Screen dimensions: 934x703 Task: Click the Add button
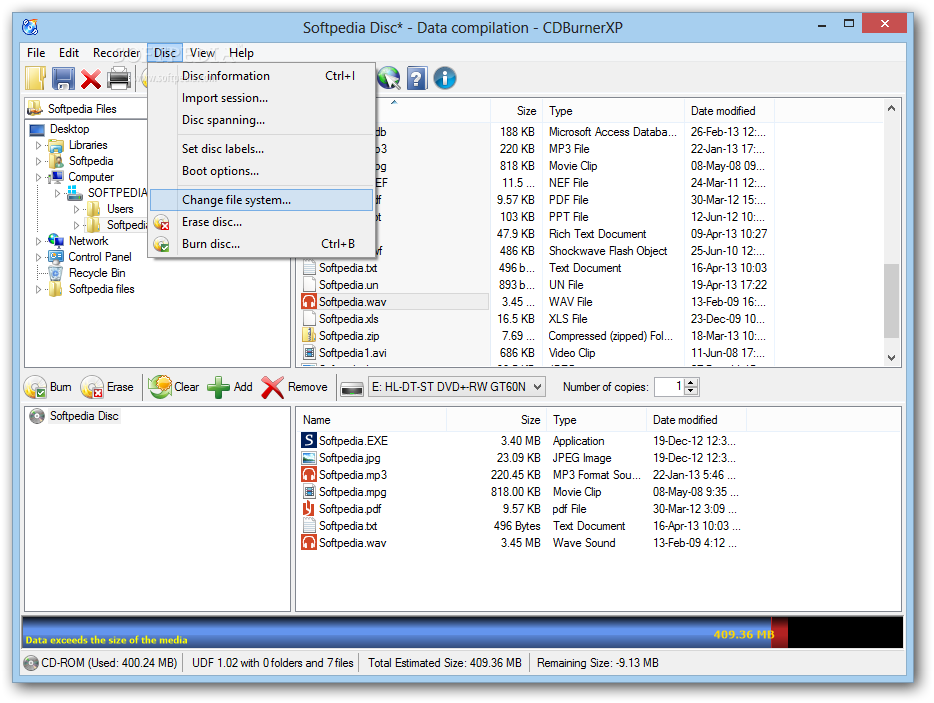pyautogui.click(x=231, y=387)
